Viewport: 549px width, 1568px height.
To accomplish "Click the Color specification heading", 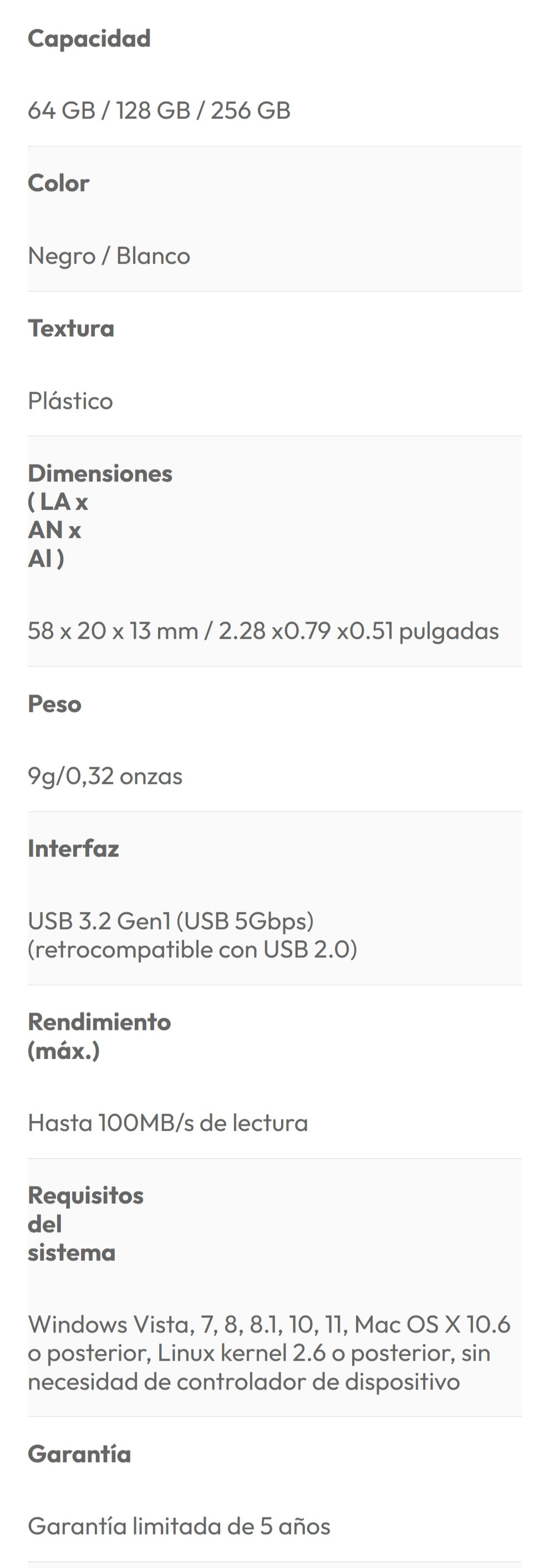I will tap(58, 183).
